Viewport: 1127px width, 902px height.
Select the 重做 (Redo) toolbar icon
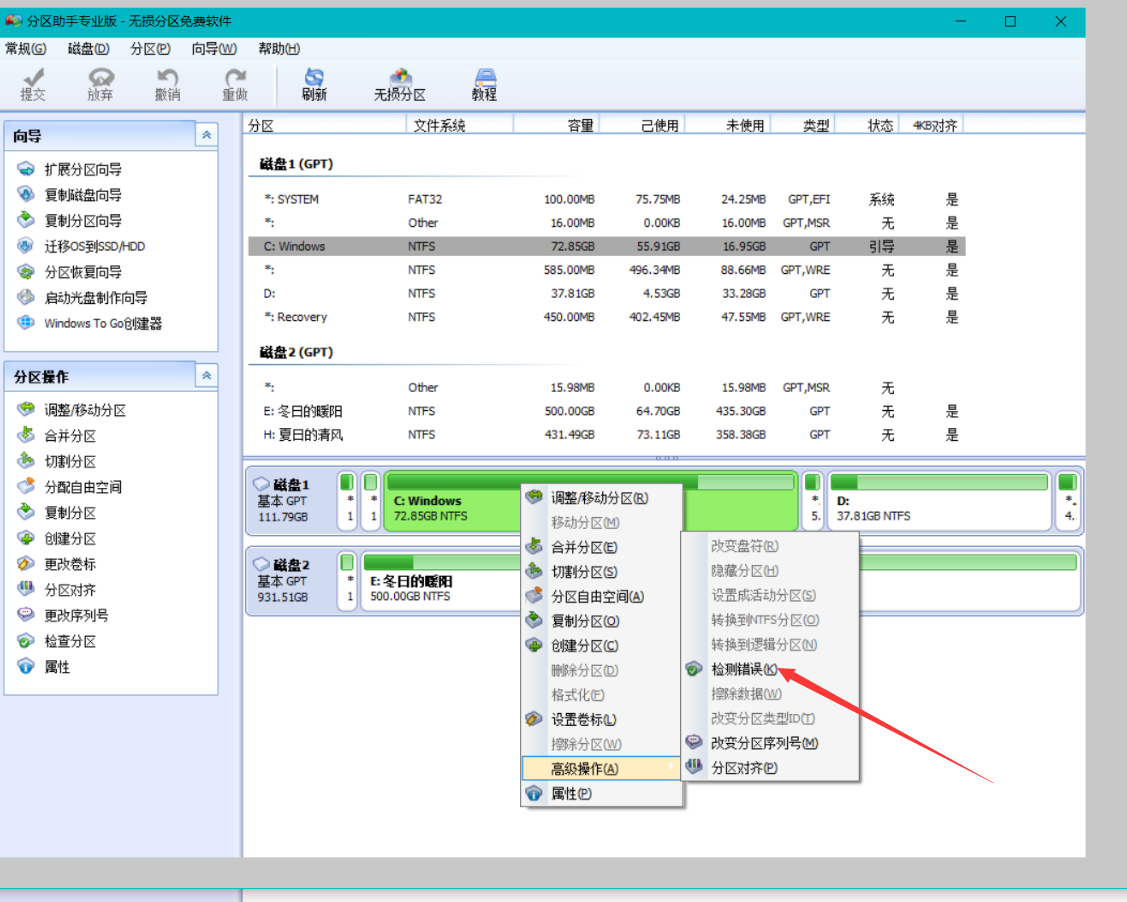[x=234, y=84]
